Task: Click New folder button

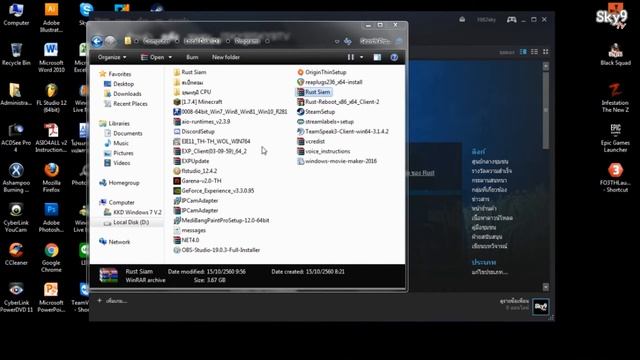Action: (x=226, y=57)
